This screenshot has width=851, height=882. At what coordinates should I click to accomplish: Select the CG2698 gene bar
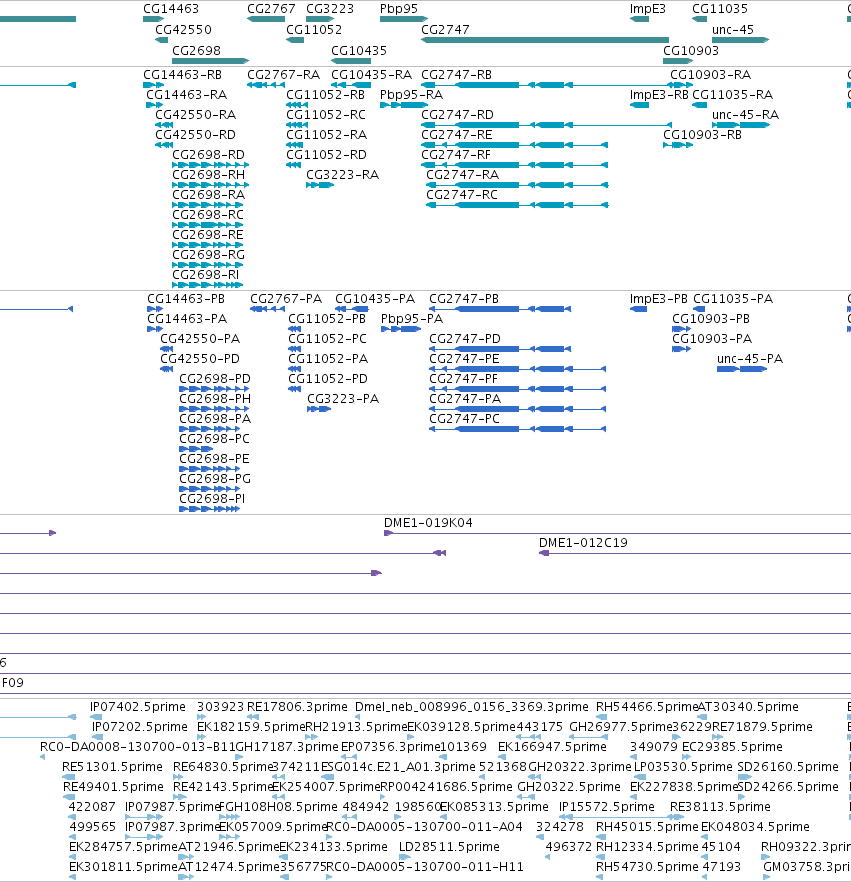tap(210, 61)
